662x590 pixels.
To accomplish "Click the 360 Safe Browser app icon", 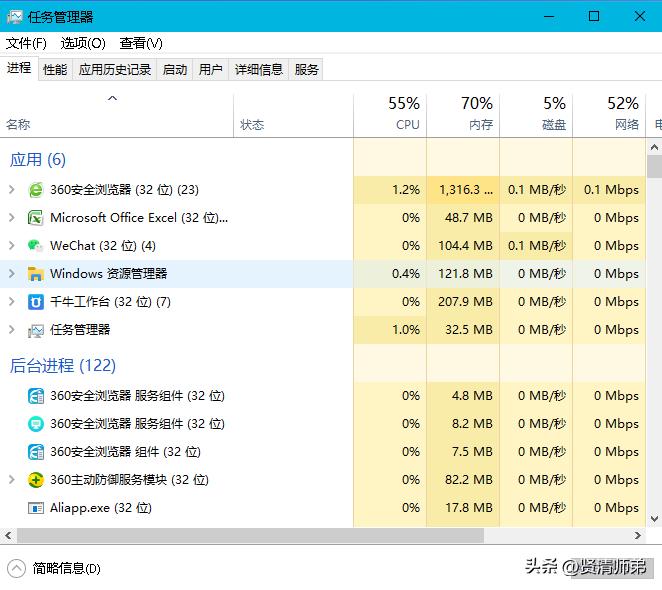I will pyautogui.click(x=36, y=190).
